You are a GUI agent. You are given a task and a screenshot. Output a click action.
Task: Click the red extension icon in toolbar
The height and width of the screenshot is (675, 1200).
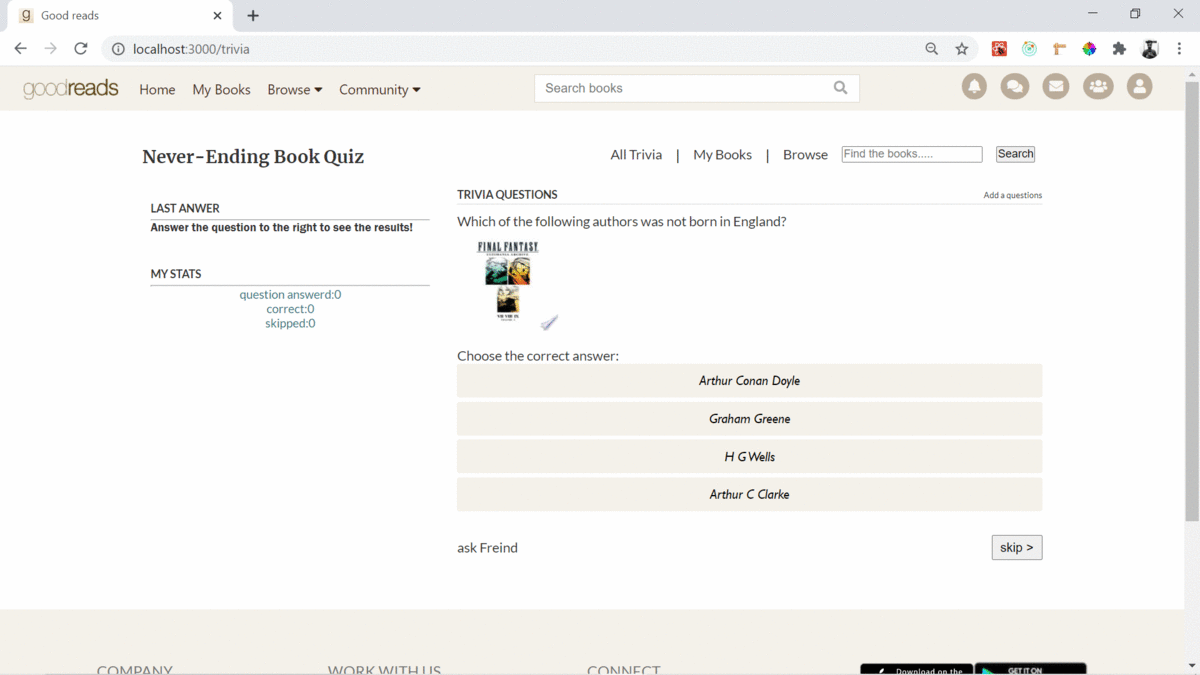coord(999,49)
